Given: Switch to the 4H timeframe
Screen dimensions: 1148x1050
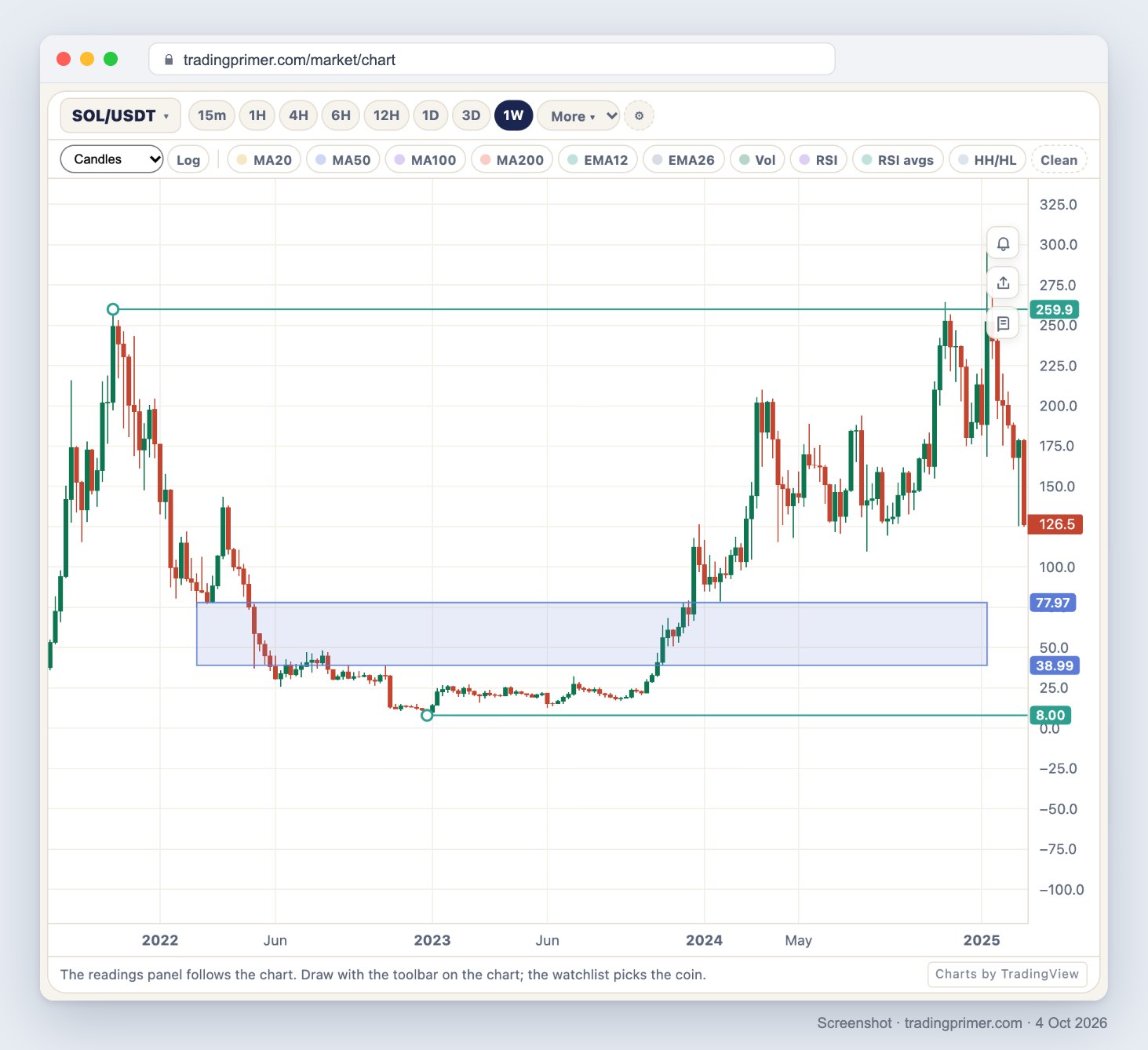Looking at the screenshot, I should [x=298, y=115].
